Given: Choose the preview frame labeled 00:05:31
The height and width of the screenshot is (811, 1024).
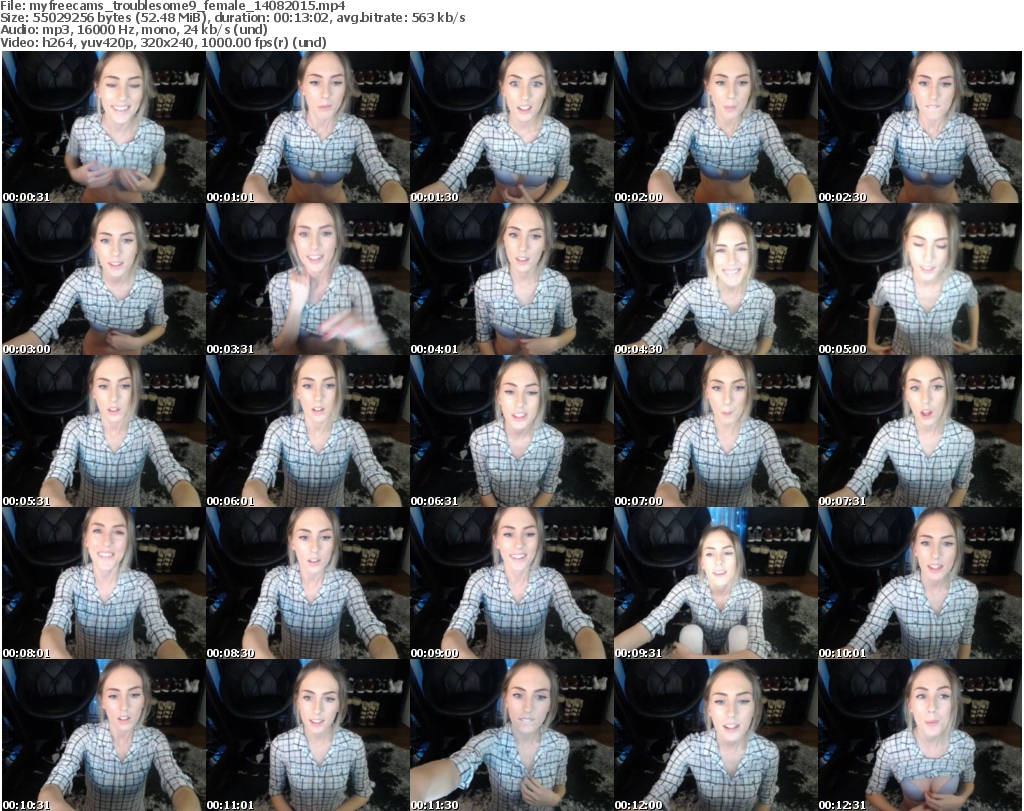Looking at the screenshot, I should pos(104,431).
